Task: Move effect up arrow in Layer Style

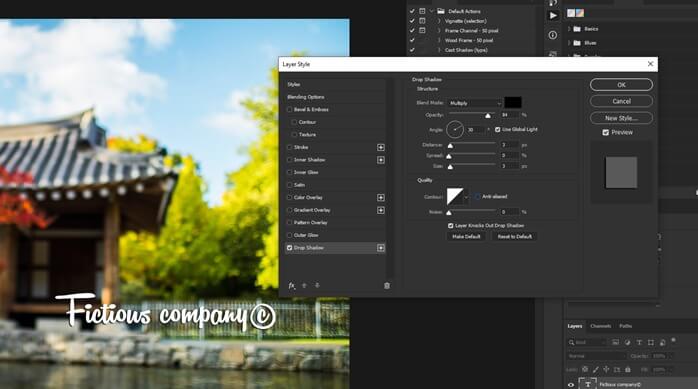Action: click(x=304, y=285)
